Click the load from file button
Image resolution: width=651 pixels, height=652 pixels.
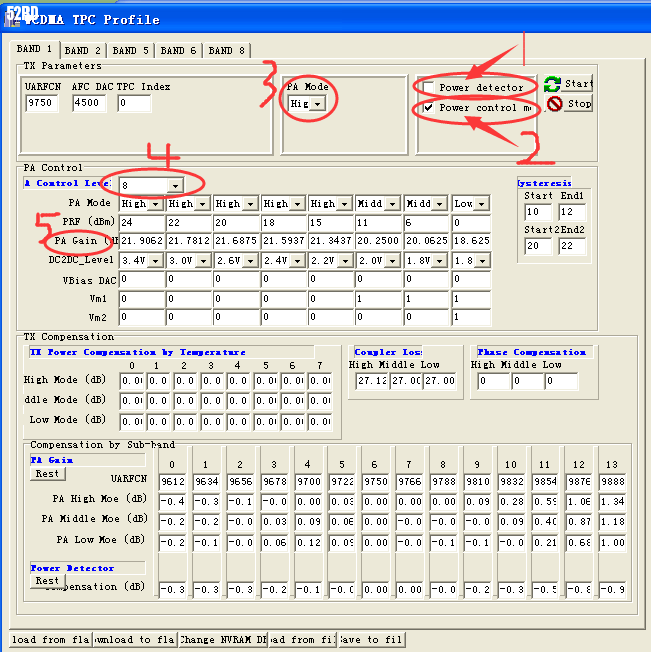click(303, 640)
